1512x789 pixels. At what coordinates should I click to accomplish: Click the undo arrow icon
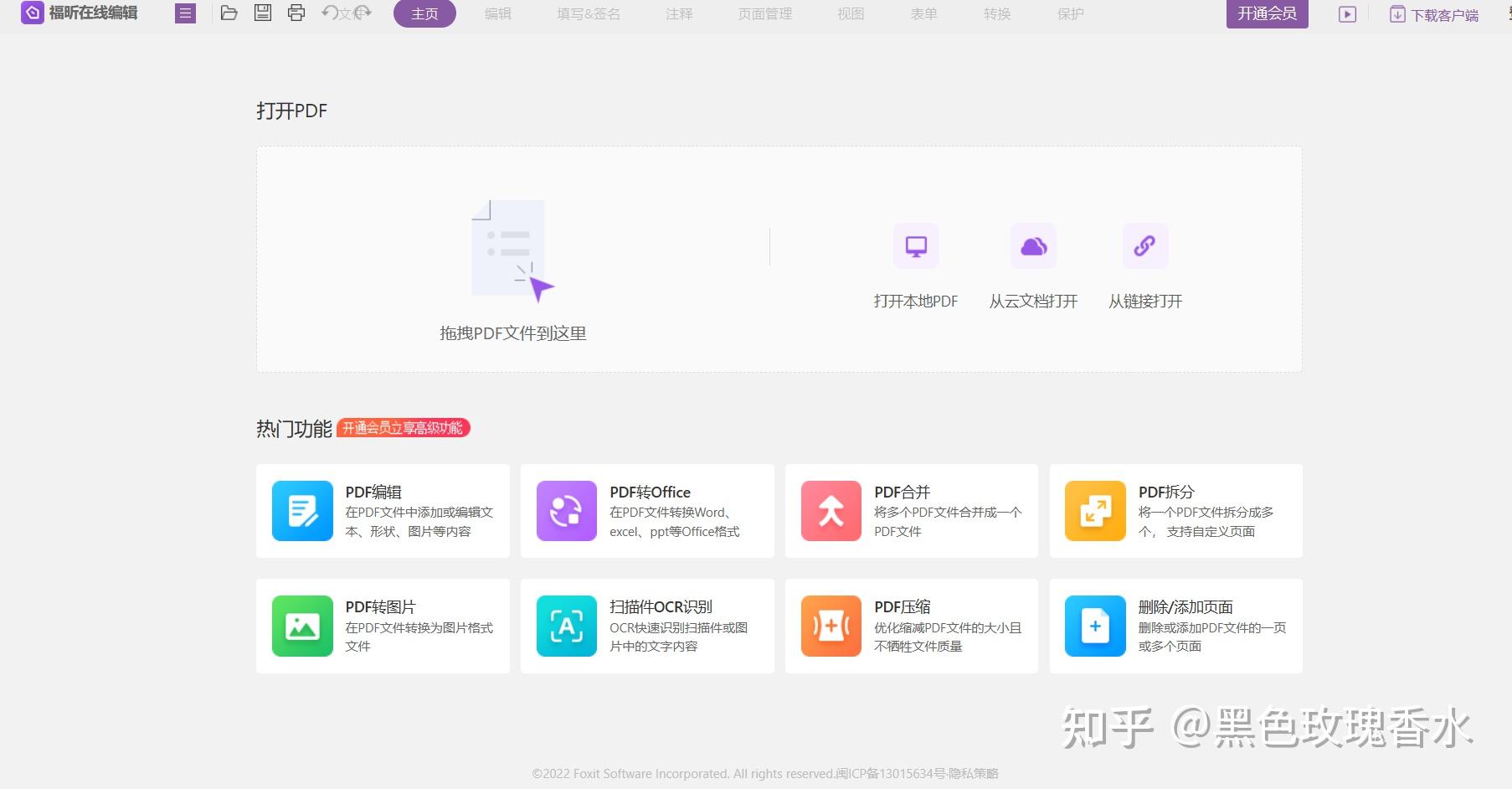(x=330, y=13)
